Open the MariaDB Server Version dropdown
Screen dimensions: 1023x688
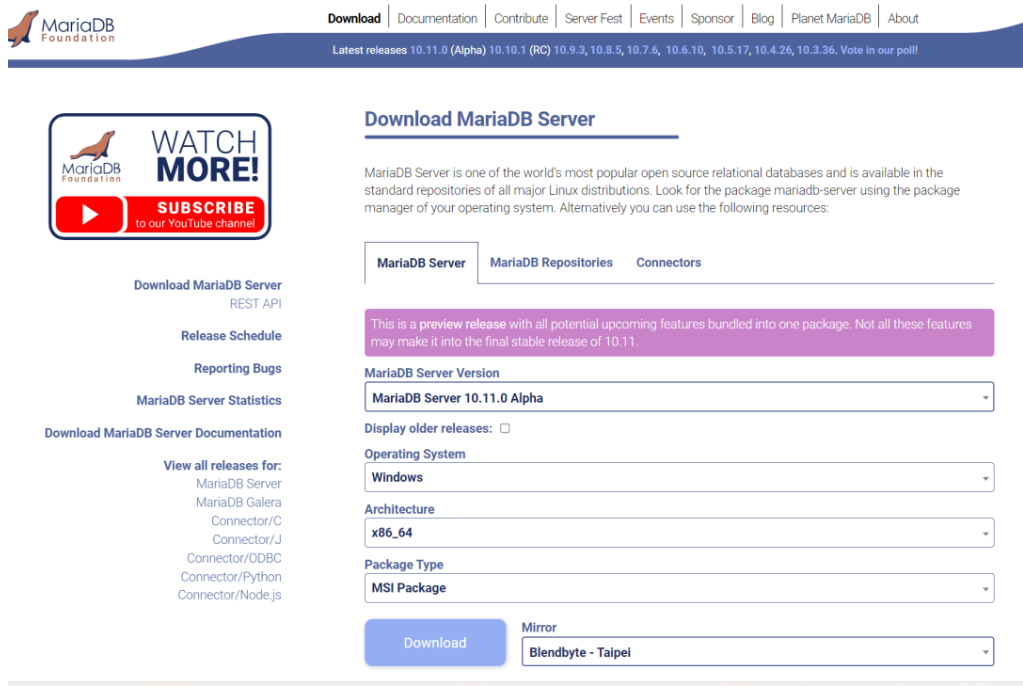coord(679,397)
